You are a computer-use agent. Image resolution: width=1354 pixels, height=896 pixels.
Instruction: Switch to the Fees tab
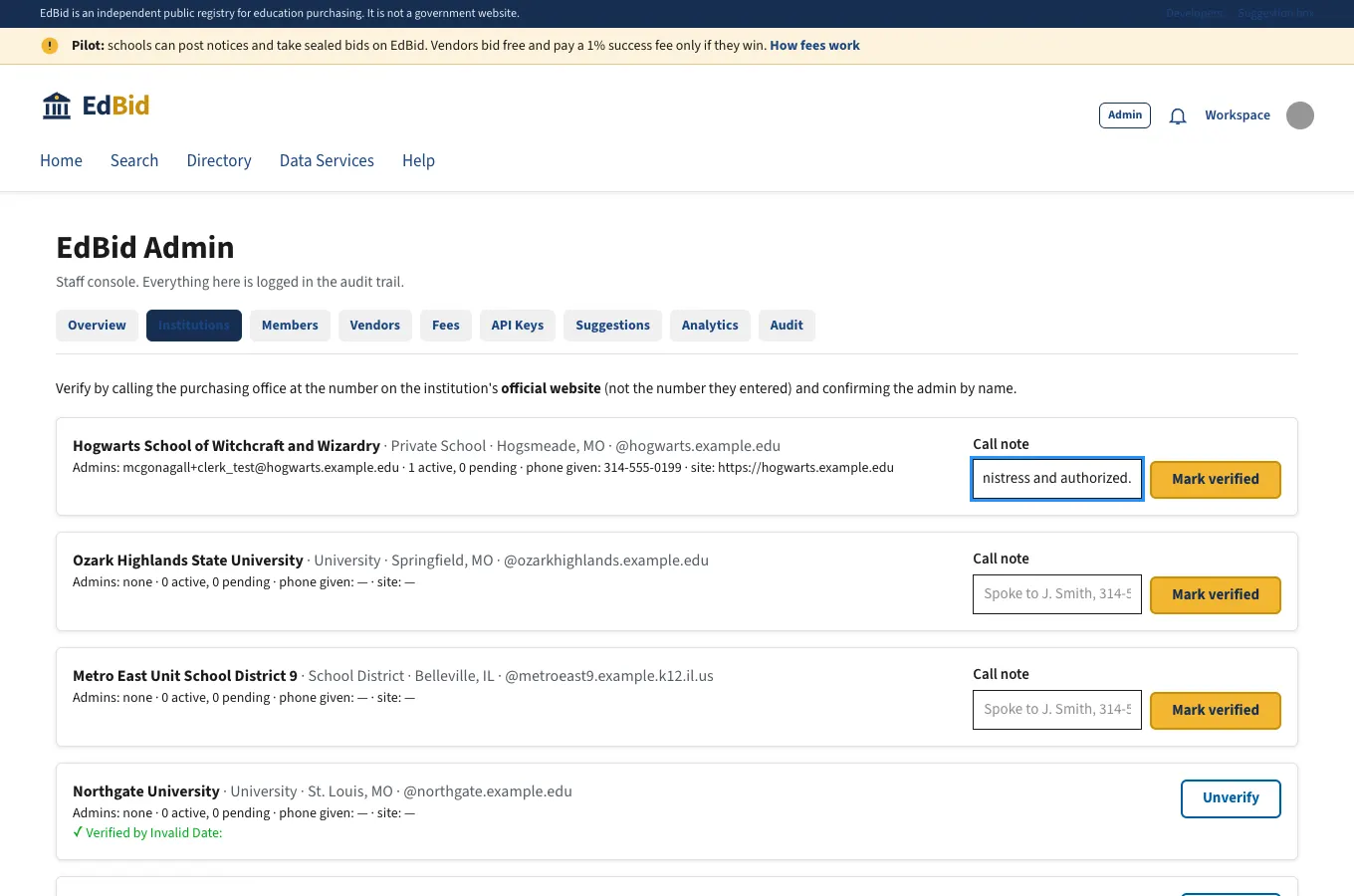(446, 326)
